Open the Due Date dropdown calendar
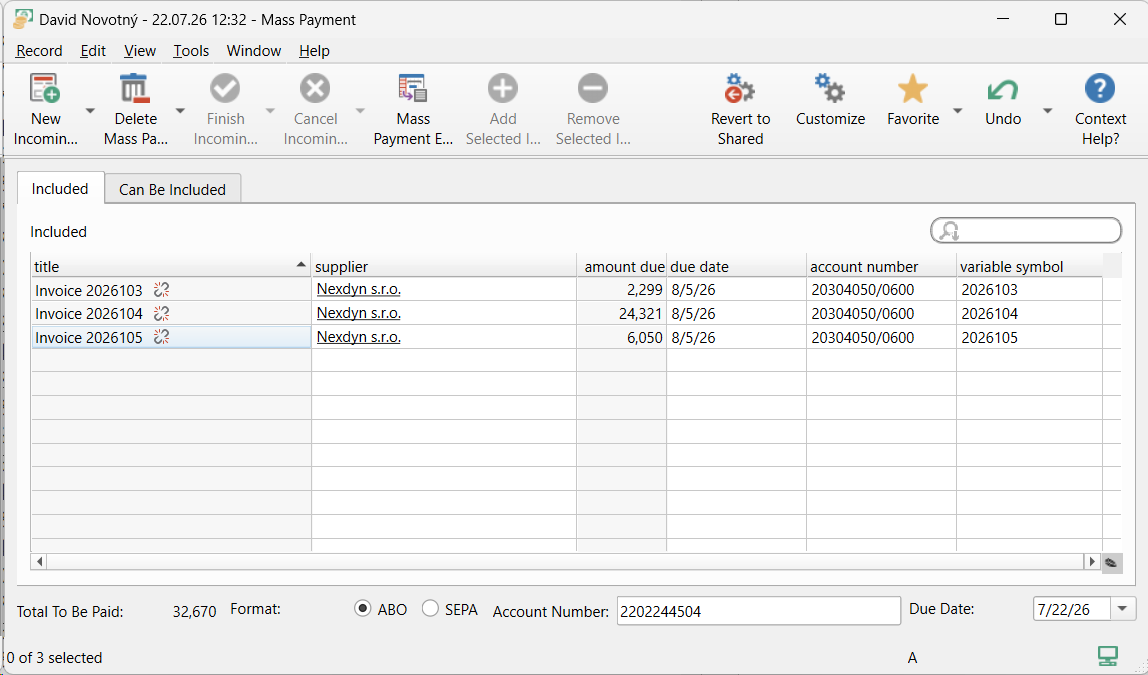Viewport: 1148px width, 675px height. click(1122, 608)
